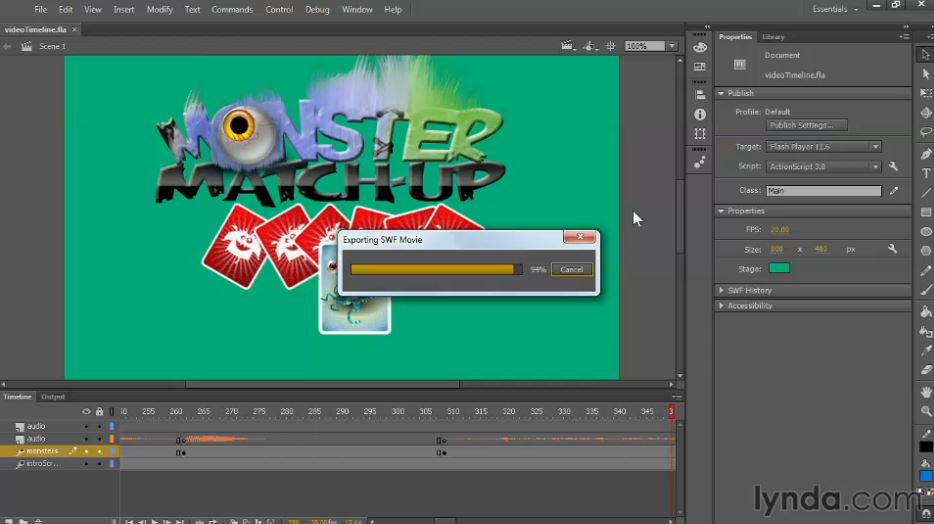Toggle visibility dot on introScr layer

click(x=86, y=463)
